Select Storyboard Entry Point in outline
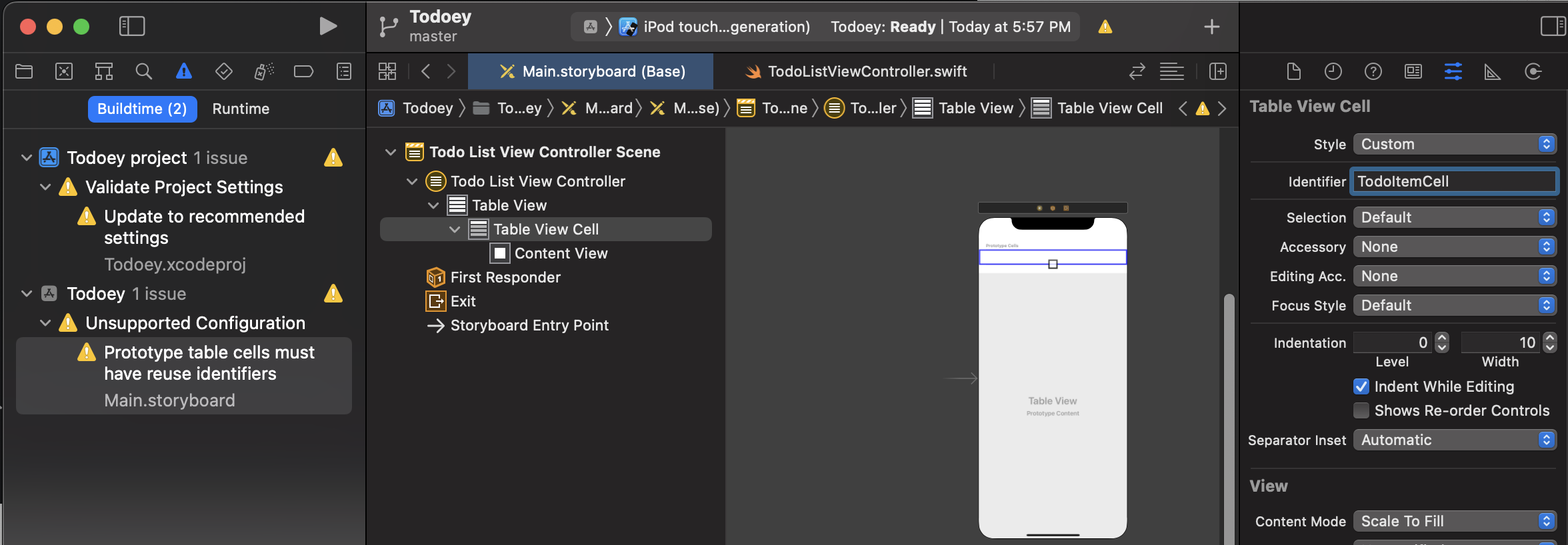 [517, 325]
